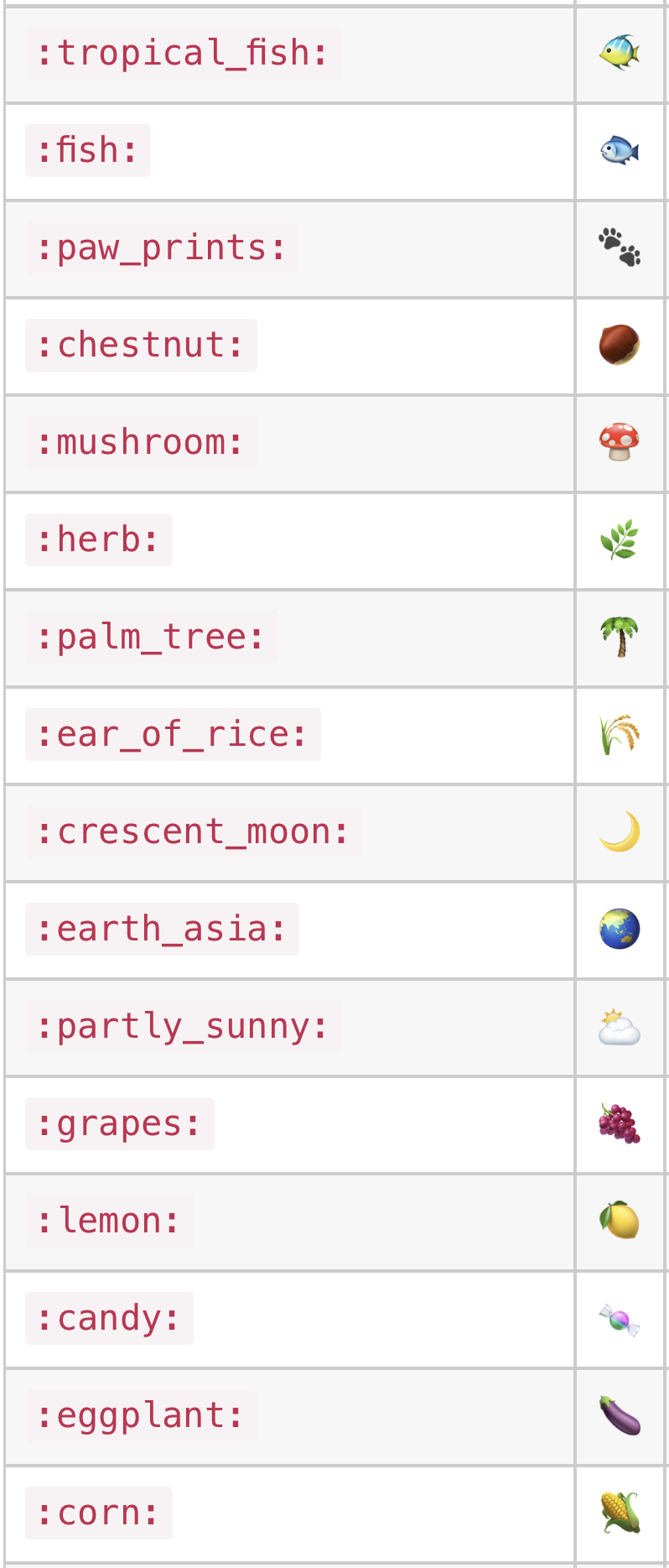Click the :tropical_fish: shortcode
This screenshot has width=669, height=1568.
tap(184, 53)
